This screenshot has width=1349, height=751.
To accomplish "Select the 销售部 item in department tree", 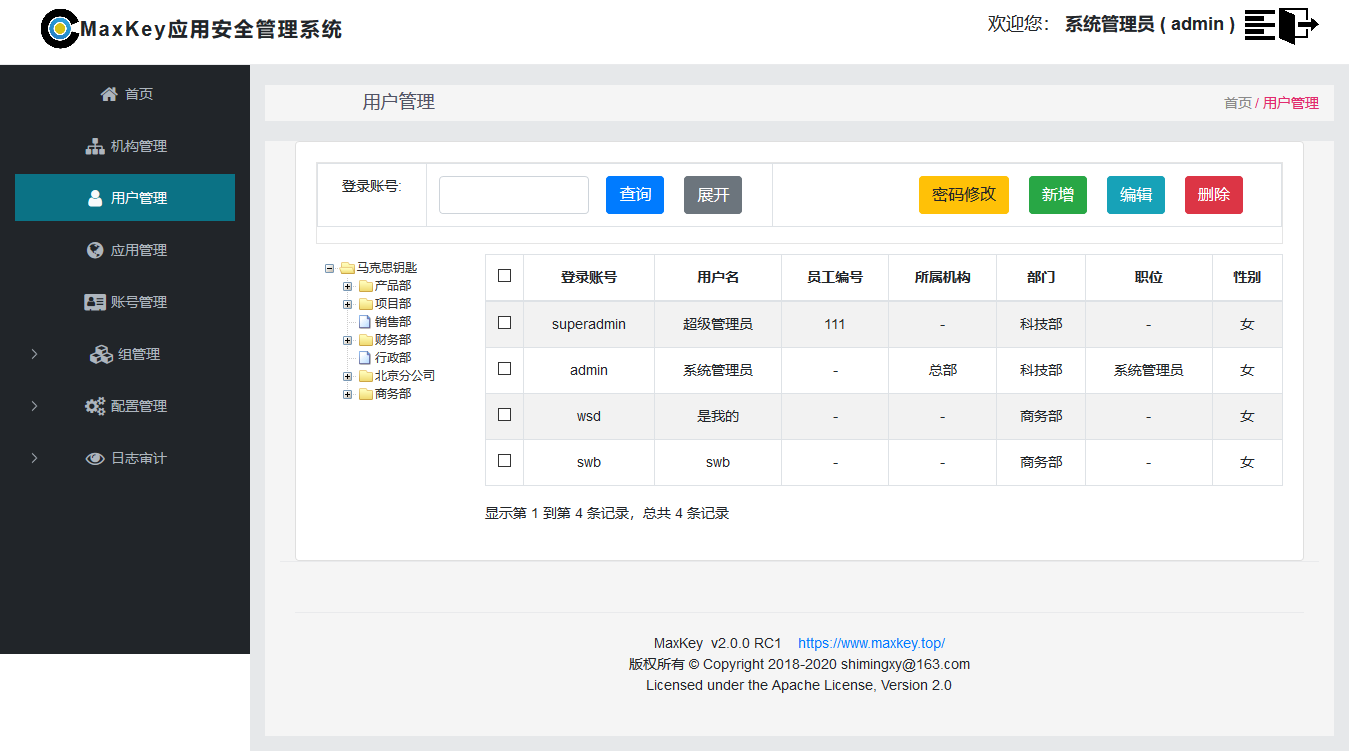I will coord(392,322).
